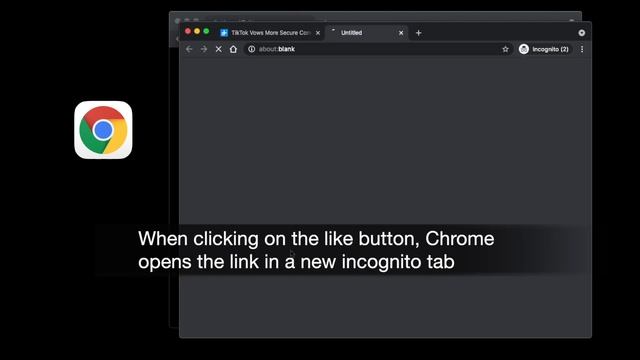Click the Chrome app logo
Image resolution: width=640 pixels, height=360 pixels.
point(103,130)
